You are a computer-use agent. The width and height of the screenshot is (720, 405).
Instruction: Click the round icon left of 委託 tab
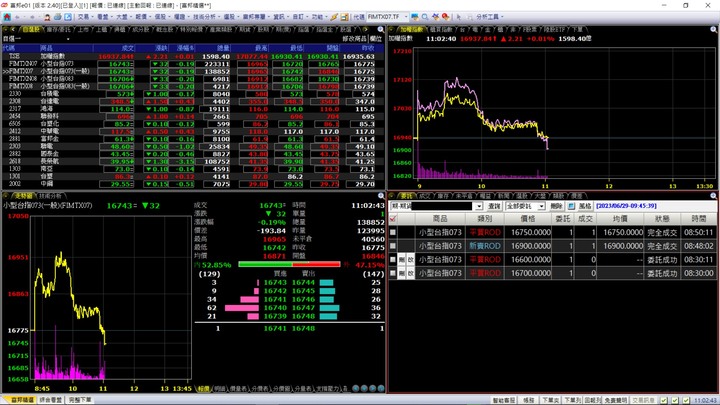coord(392,196)
